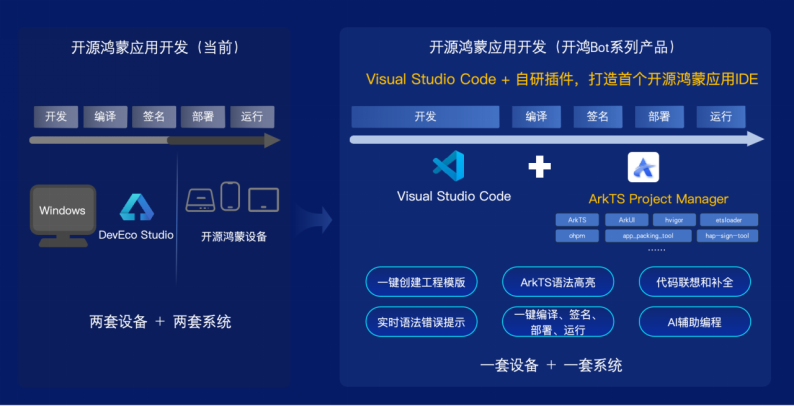794x406 pixels.
Task: Click the small ArkTS component tag
Action: click(x=577, y=220)
